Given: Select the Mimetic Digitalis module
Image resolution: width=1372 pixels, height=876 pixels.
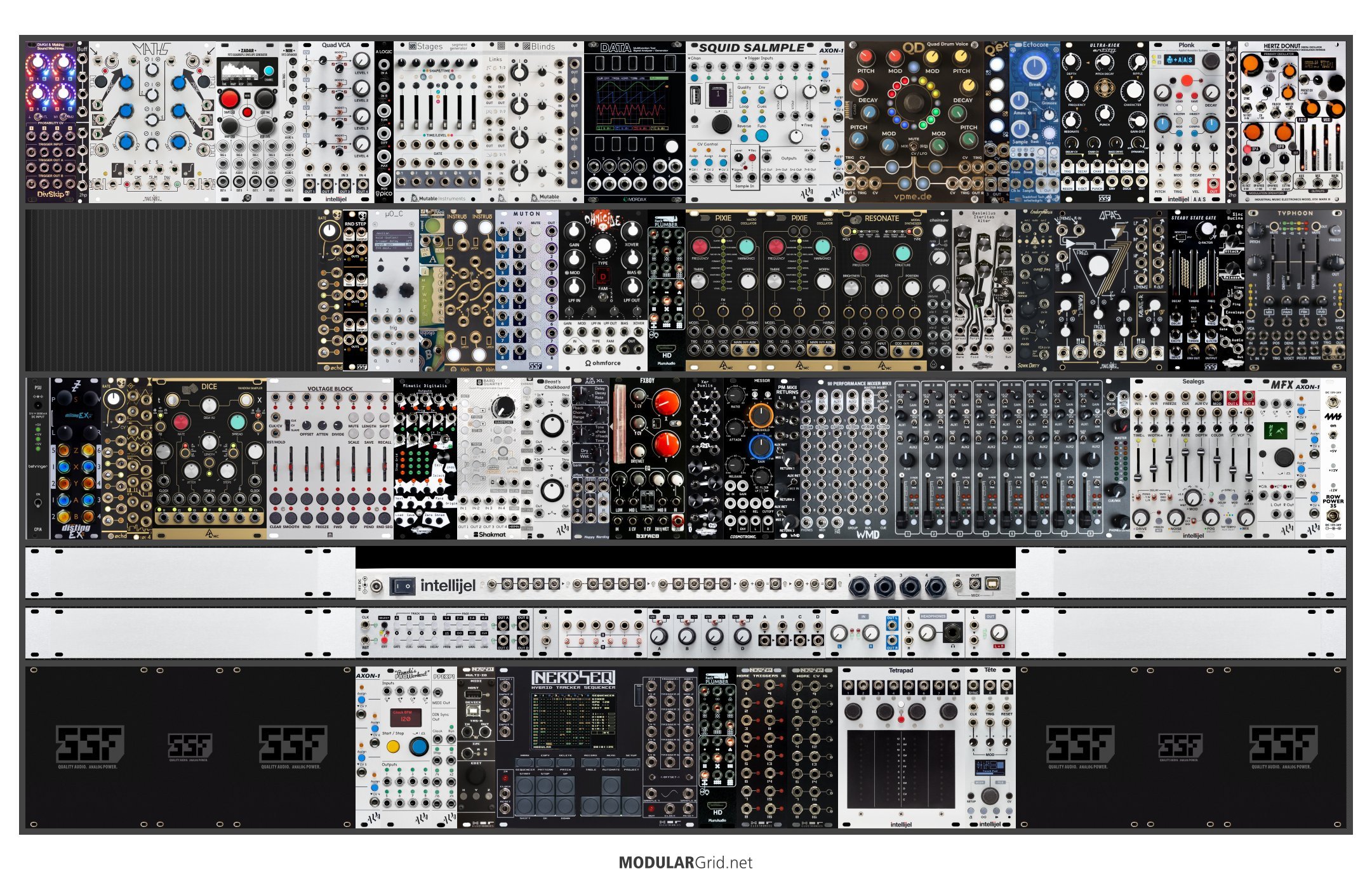Looking at the screenshot, I should 425,459.
